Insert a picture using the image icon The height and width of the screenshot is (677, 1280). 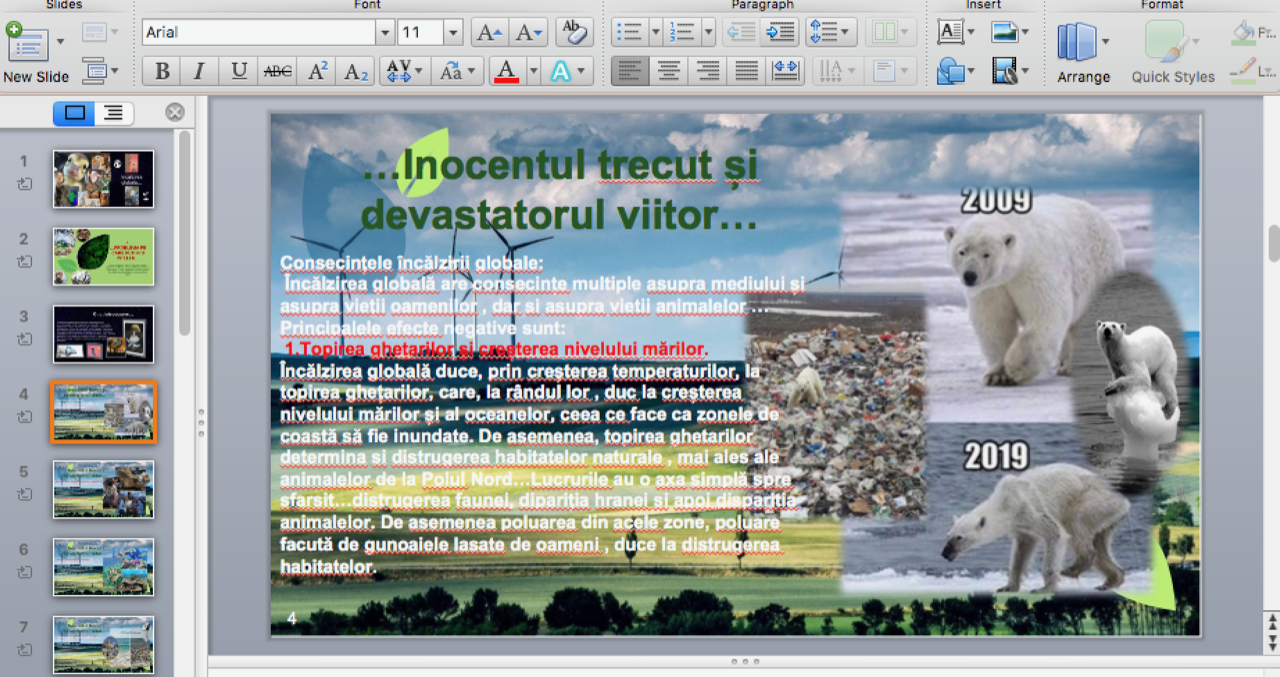coord(1004,32)
